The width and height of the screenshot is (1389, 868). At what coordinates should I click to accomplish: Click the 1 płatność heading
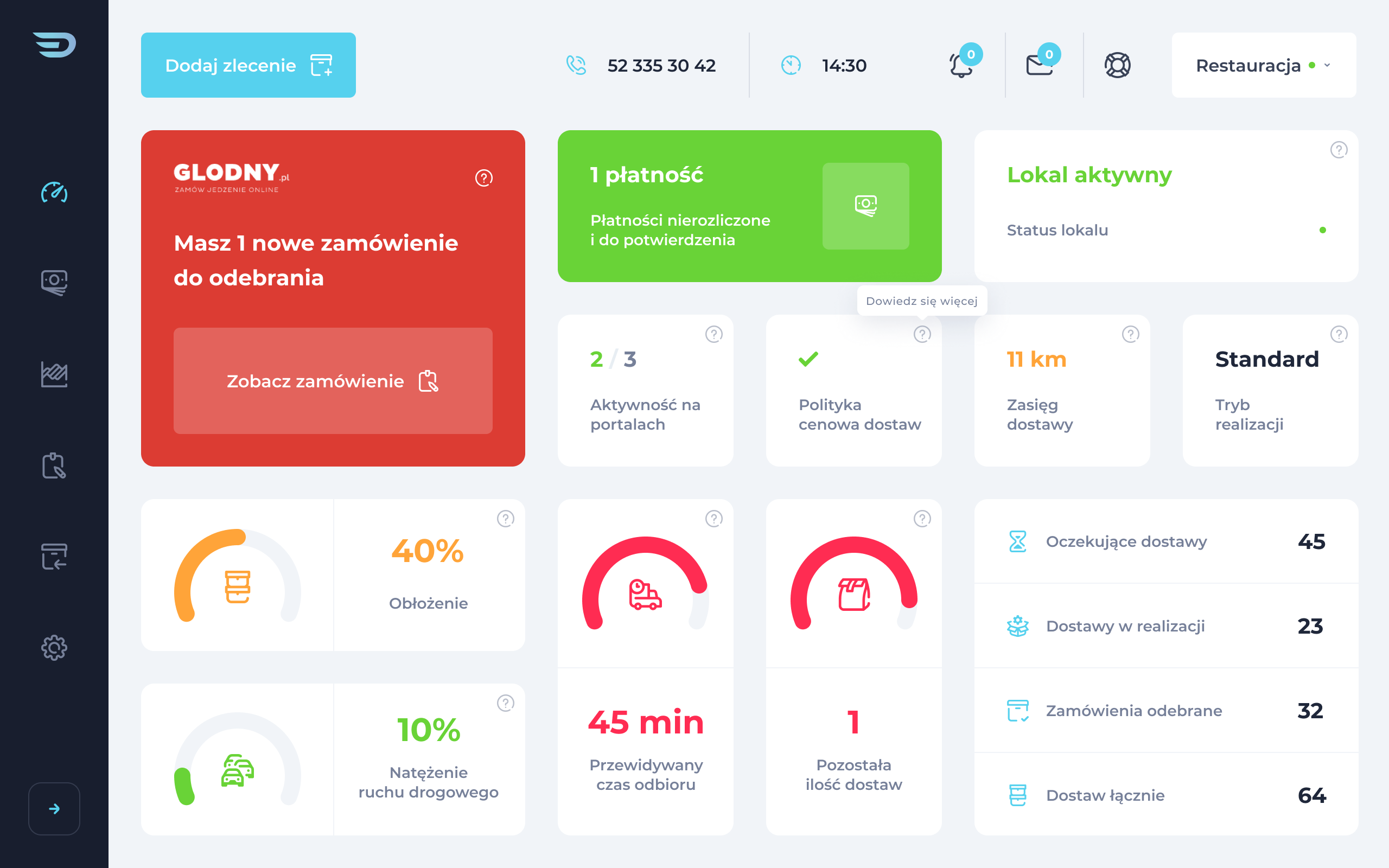[x=646, y=175]
